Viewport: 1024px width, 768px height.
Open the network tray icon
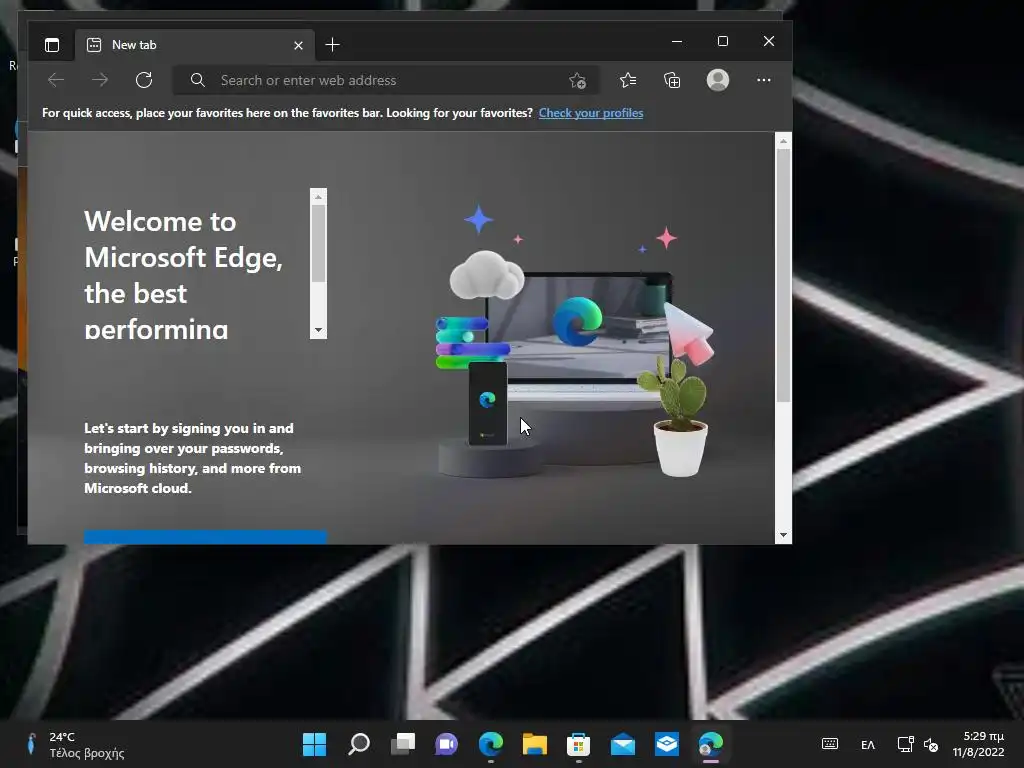[905, 744]
